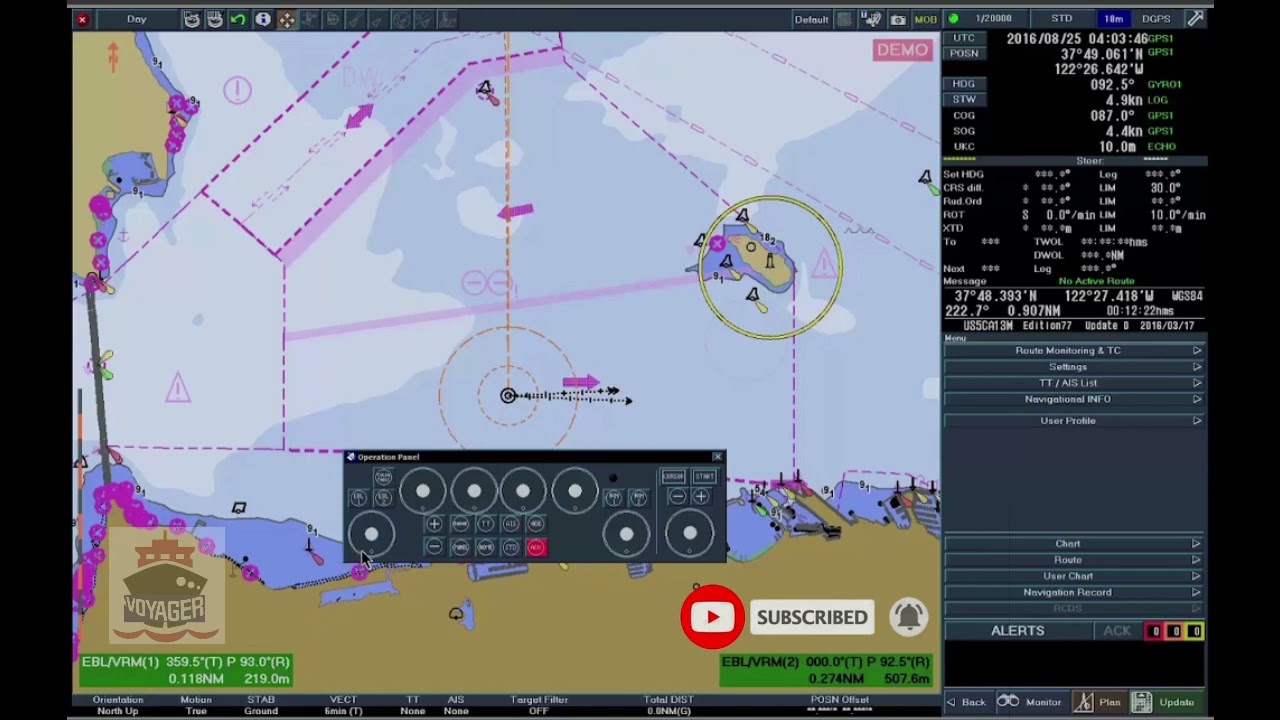Open the User Chart menu item
The image size is (1280, 720).
click(1073, 576)
